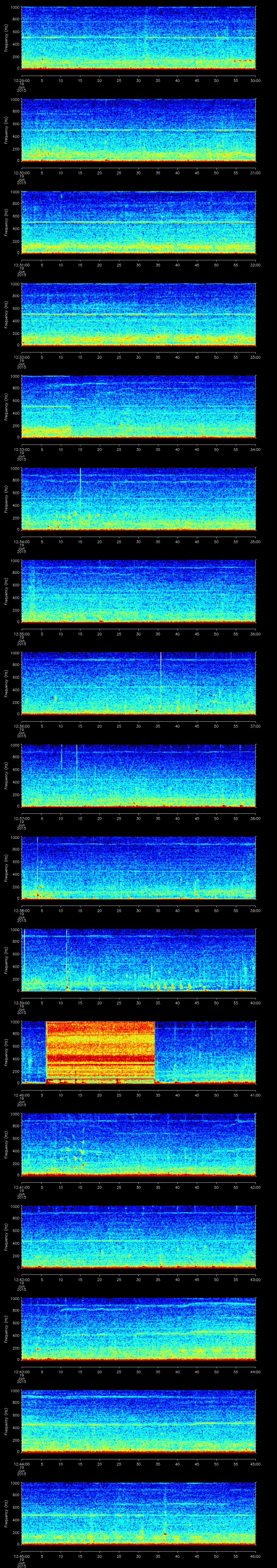Click the '46:00' end label under the last panel

click(255, 1556)
